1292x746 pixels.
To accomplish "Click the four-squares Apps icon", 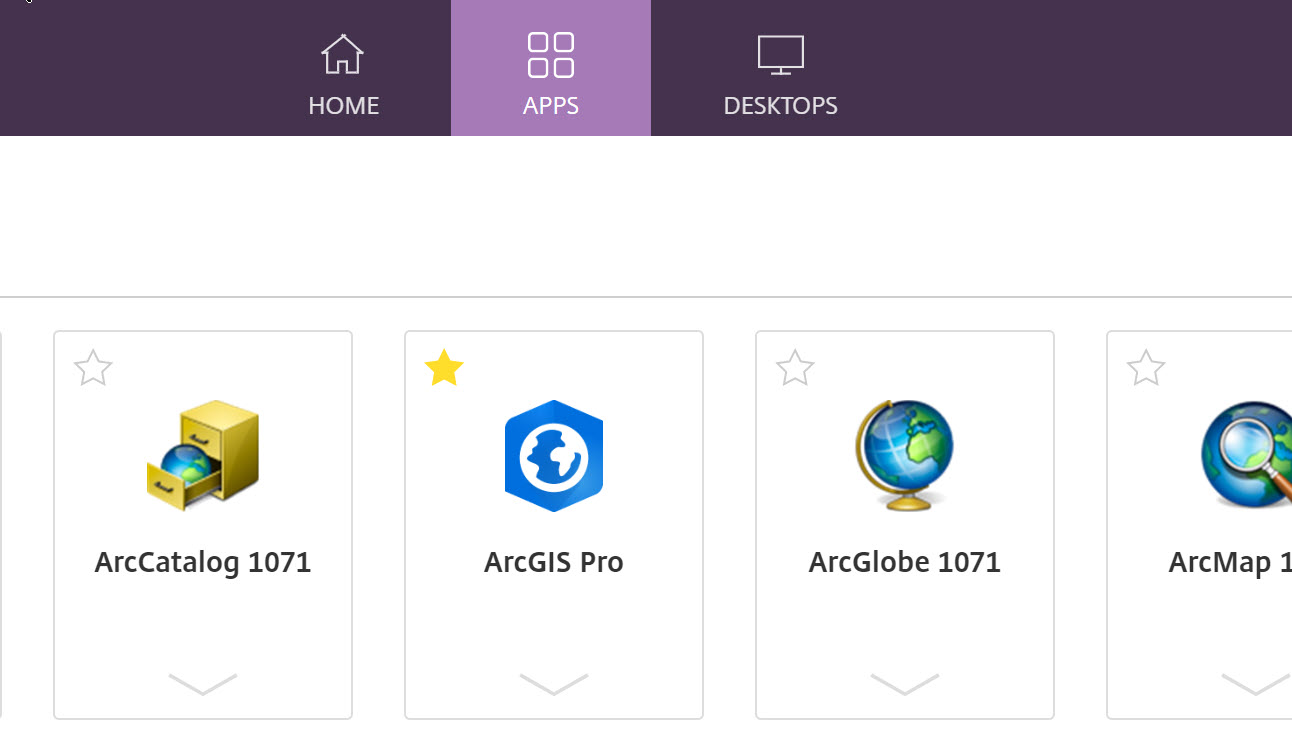I will click(x=551, y=54).
